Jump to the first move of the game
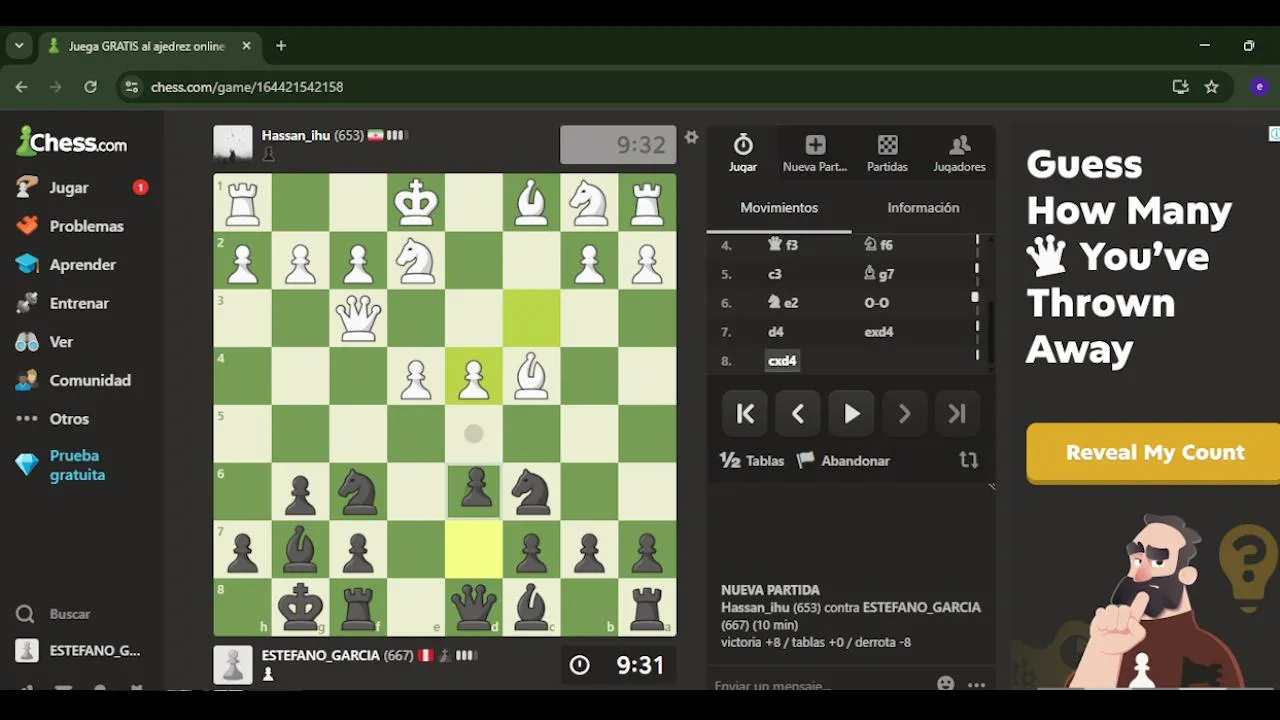 pyautogui.click(x=745, y=414)
